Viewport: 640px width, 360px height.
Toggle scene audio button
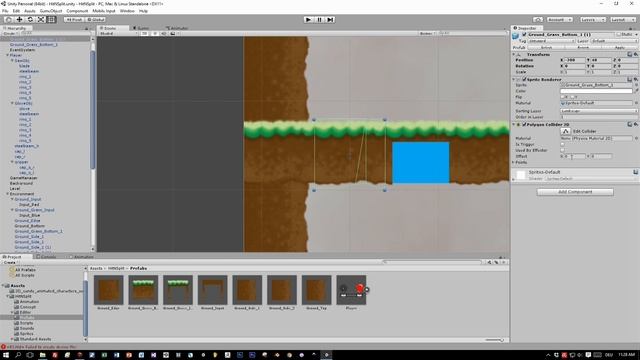(x=164, y=33)
